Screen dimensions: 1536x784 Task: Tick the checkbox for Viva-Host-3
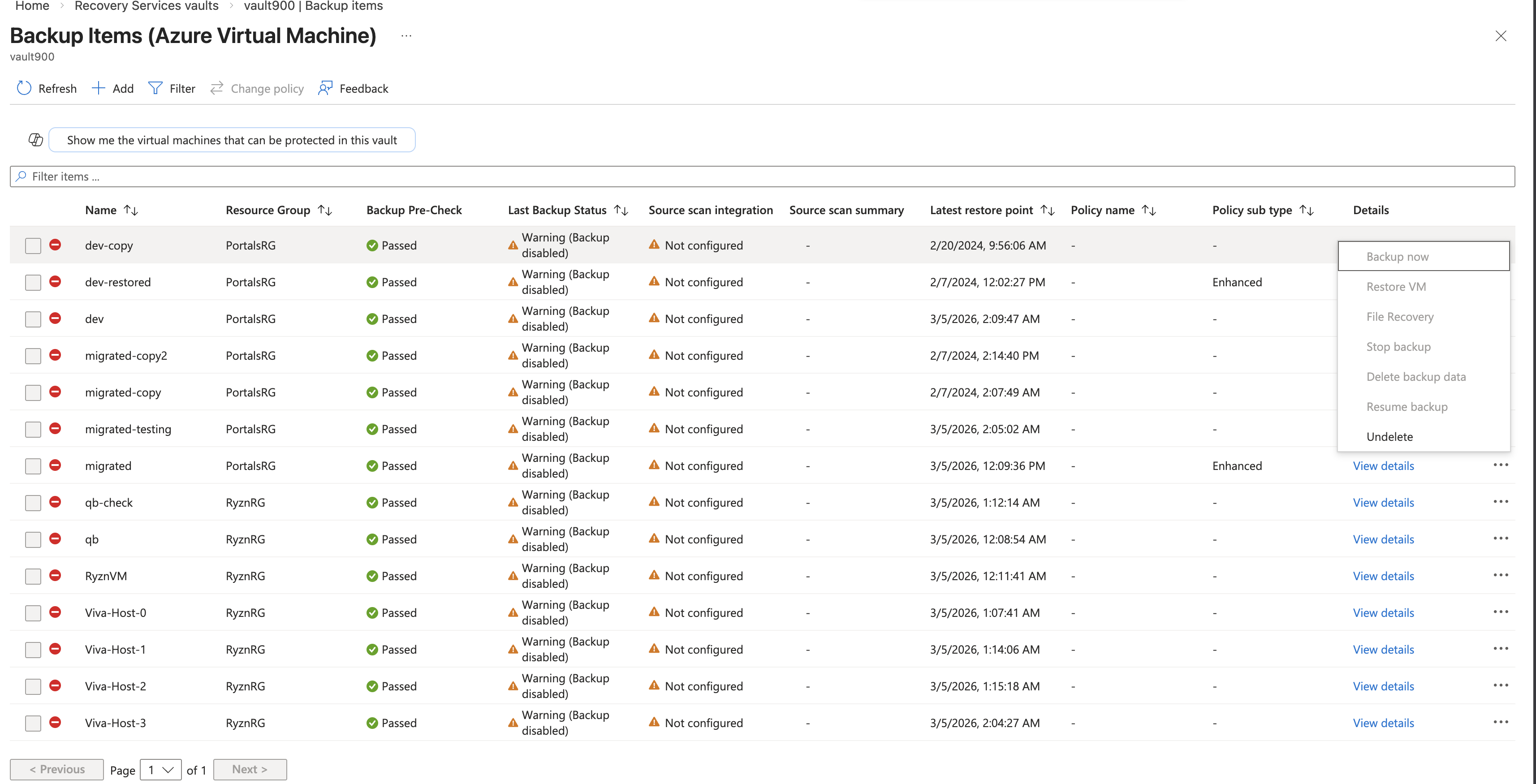[33, 723]
